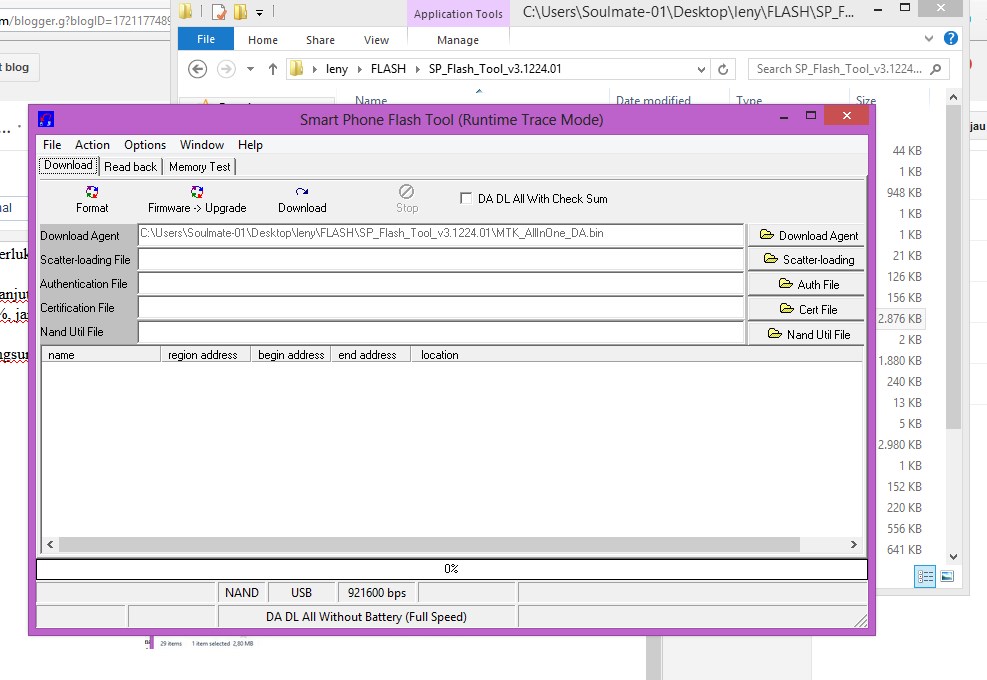Click the end address column header

[371, 354]
